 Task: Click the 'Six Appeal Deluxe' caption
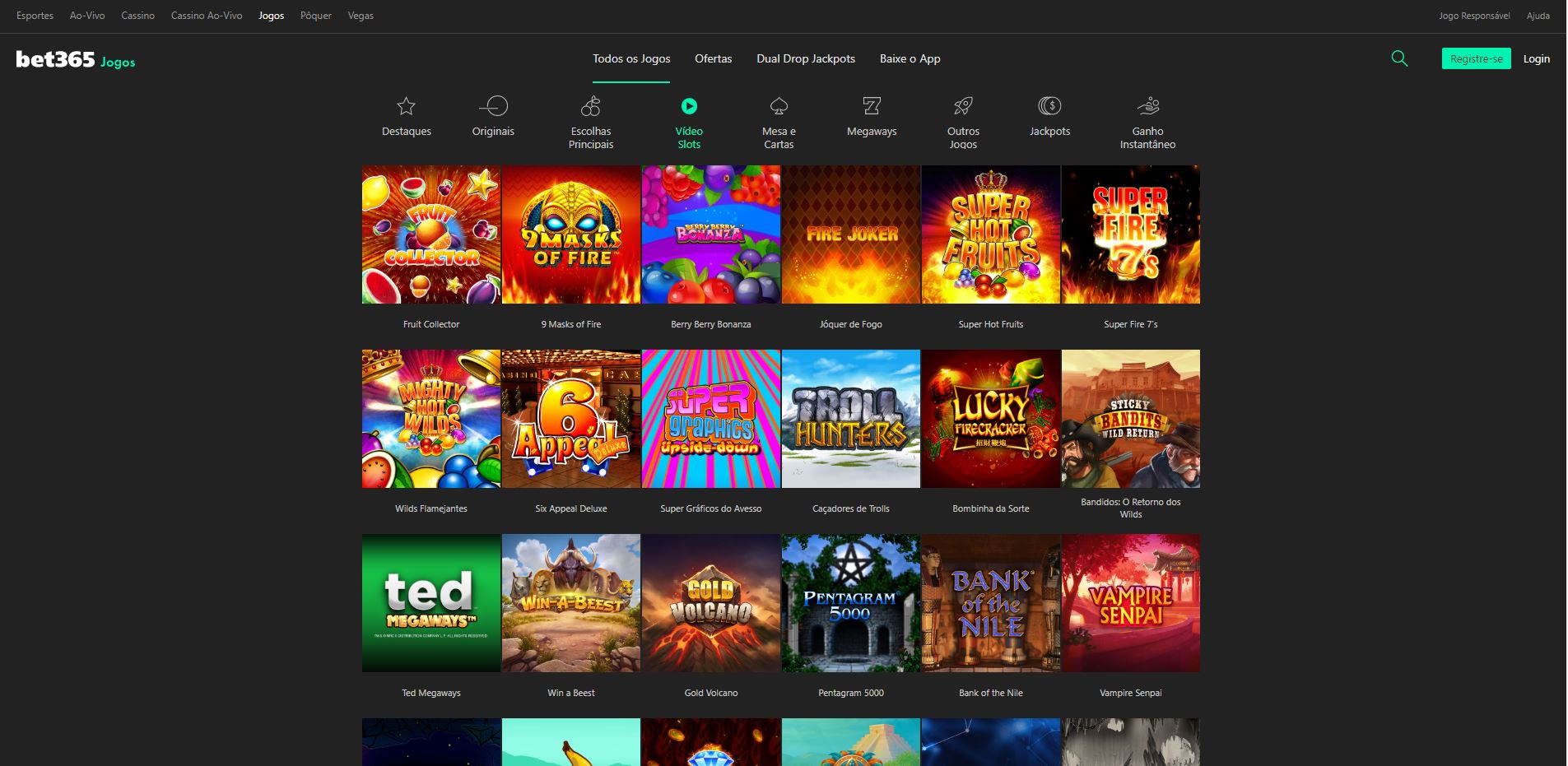coord(571,508)
